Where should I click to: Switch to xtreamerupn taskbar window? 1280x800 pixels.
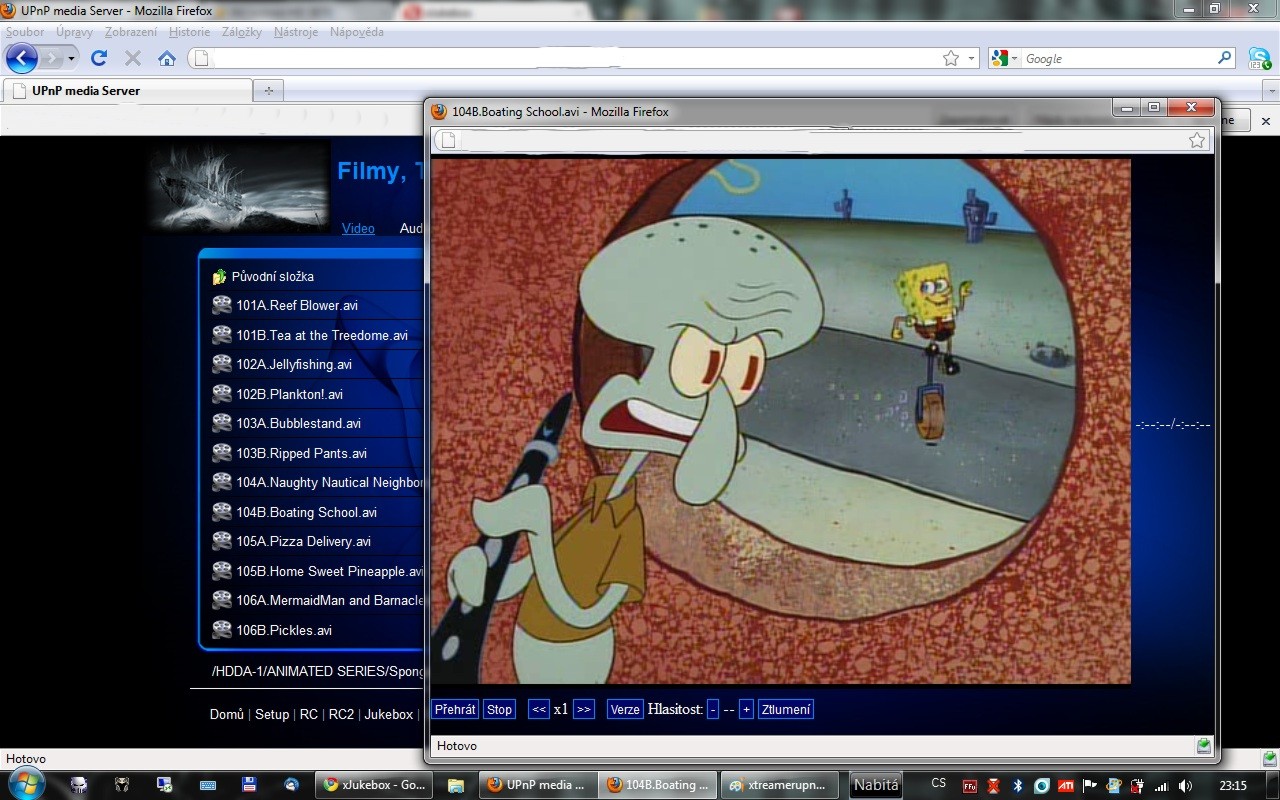(779, 785)
